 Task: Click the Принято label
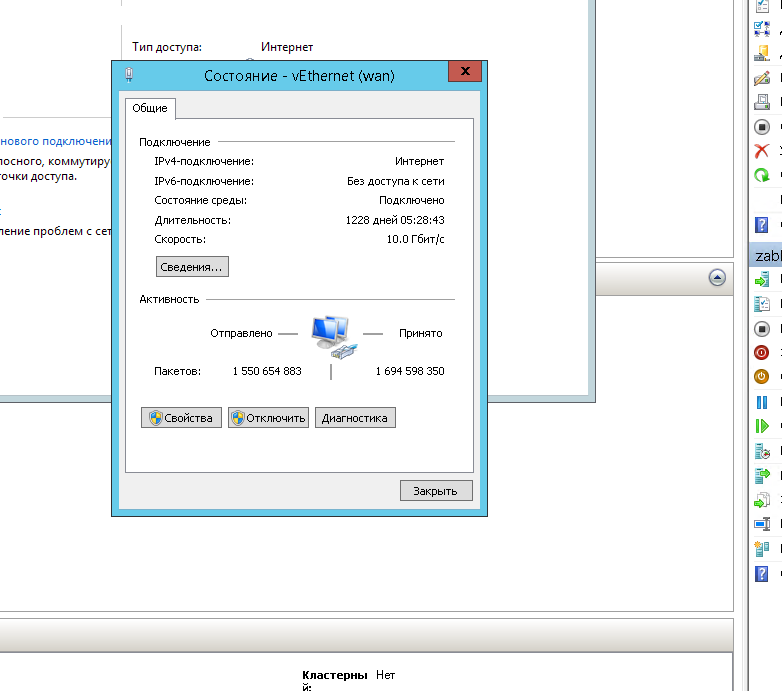point(420,333)
